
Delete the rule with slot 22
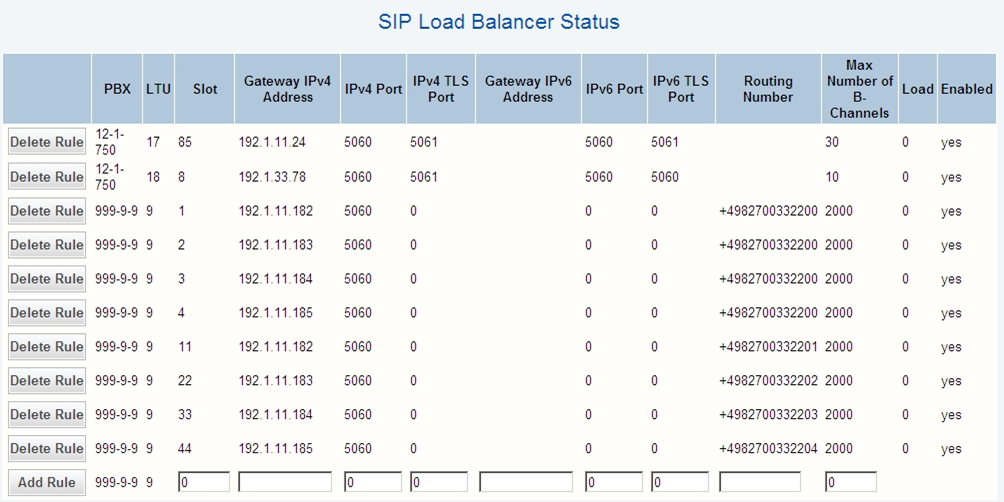[47, 381]
